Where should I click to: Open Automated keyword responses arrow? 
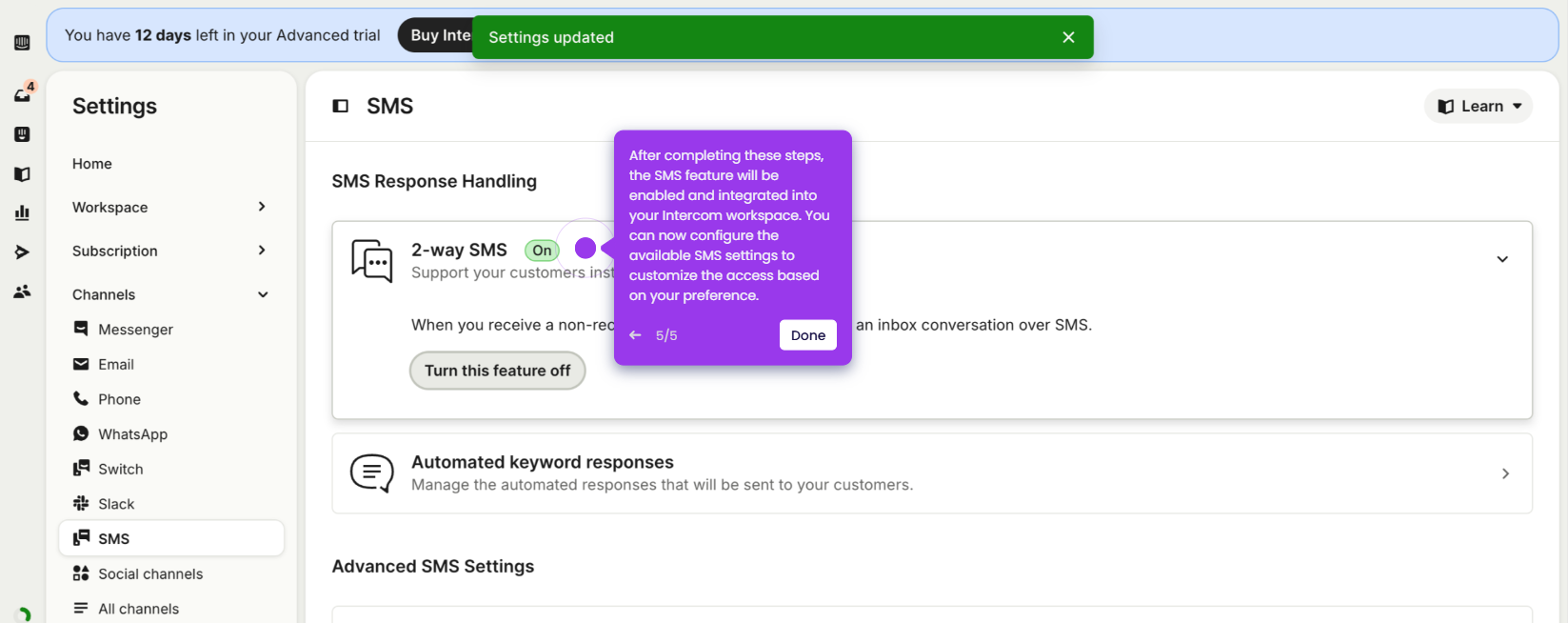tap(1505, 473)
